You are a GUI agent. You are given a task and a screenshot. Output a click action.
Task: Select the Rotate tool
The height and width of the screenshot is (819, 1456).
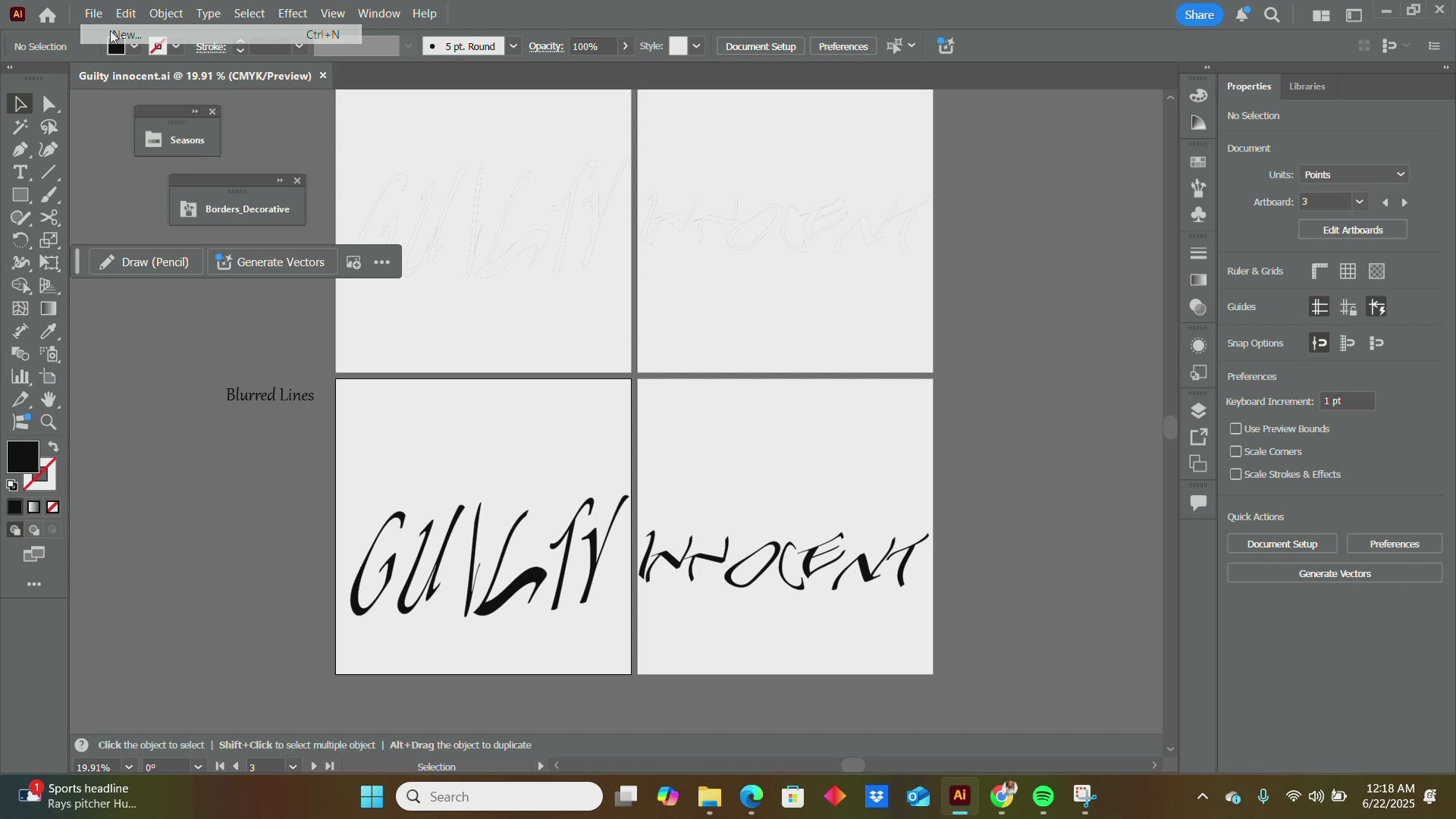20,240
